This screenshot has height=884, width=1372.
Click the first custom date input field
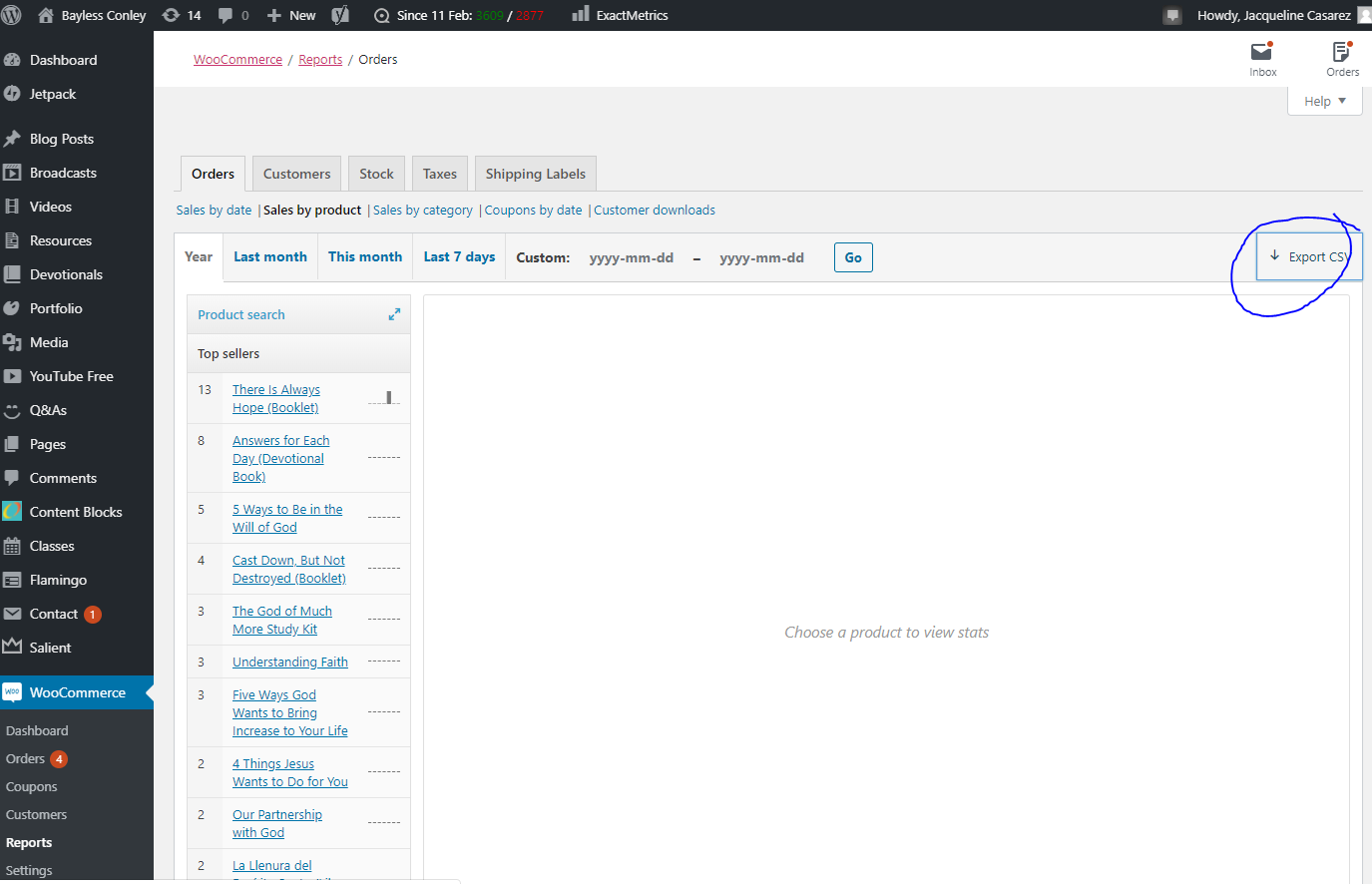tap(632, 256)
